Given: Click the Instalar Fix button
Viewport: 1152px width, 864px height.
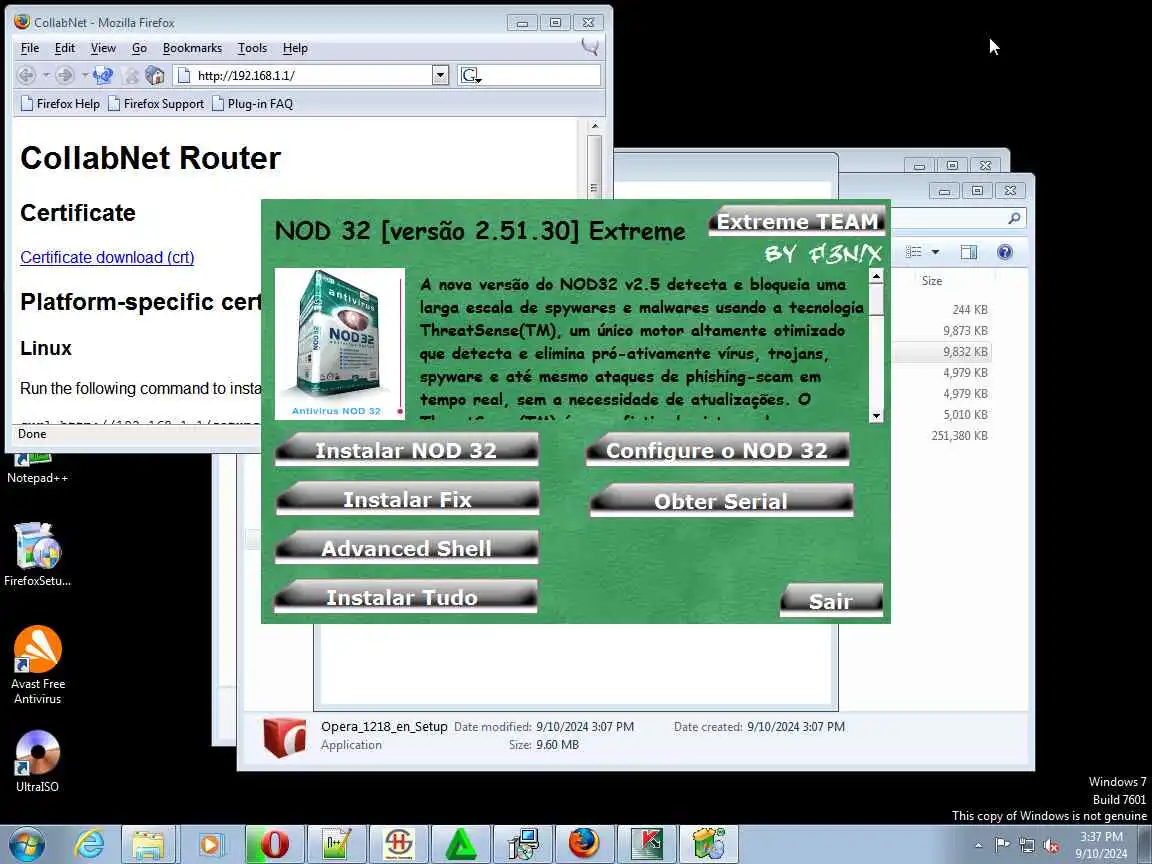Looking at the screenshot, I should [x=407, y=499].
